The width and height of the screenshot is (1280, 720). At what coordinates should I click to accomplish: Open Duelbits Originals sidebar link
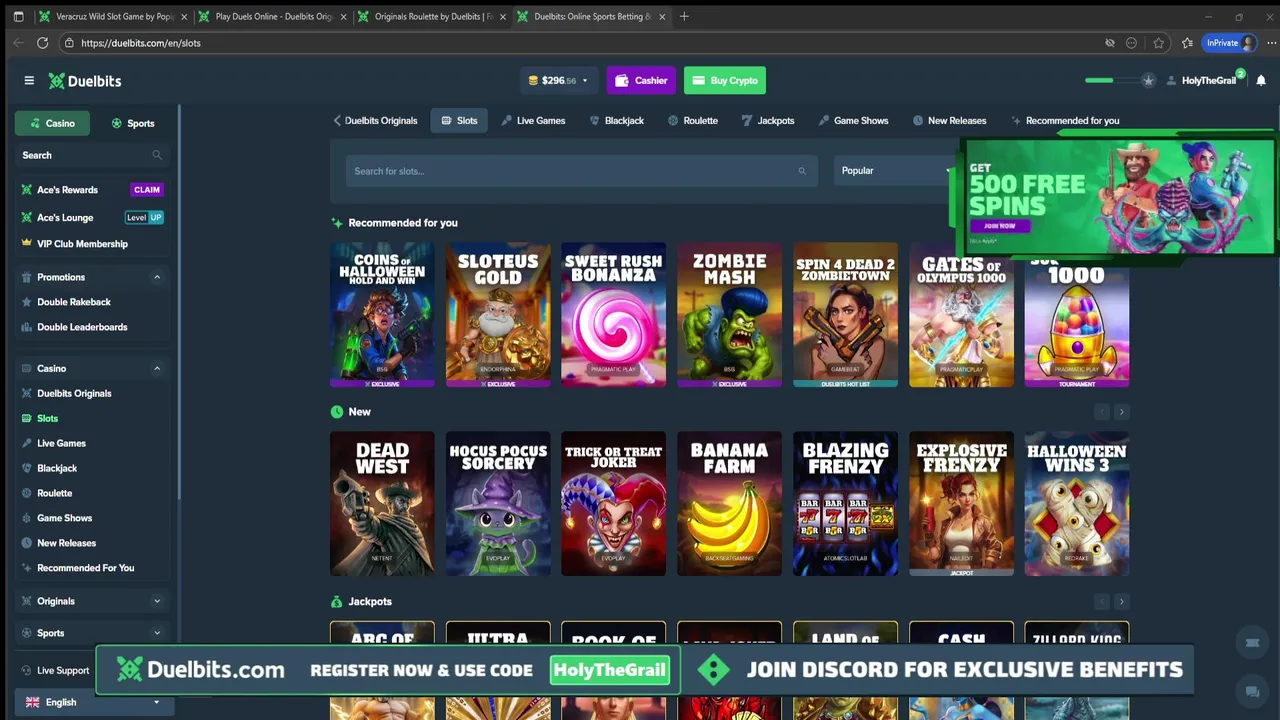(74, 394)
